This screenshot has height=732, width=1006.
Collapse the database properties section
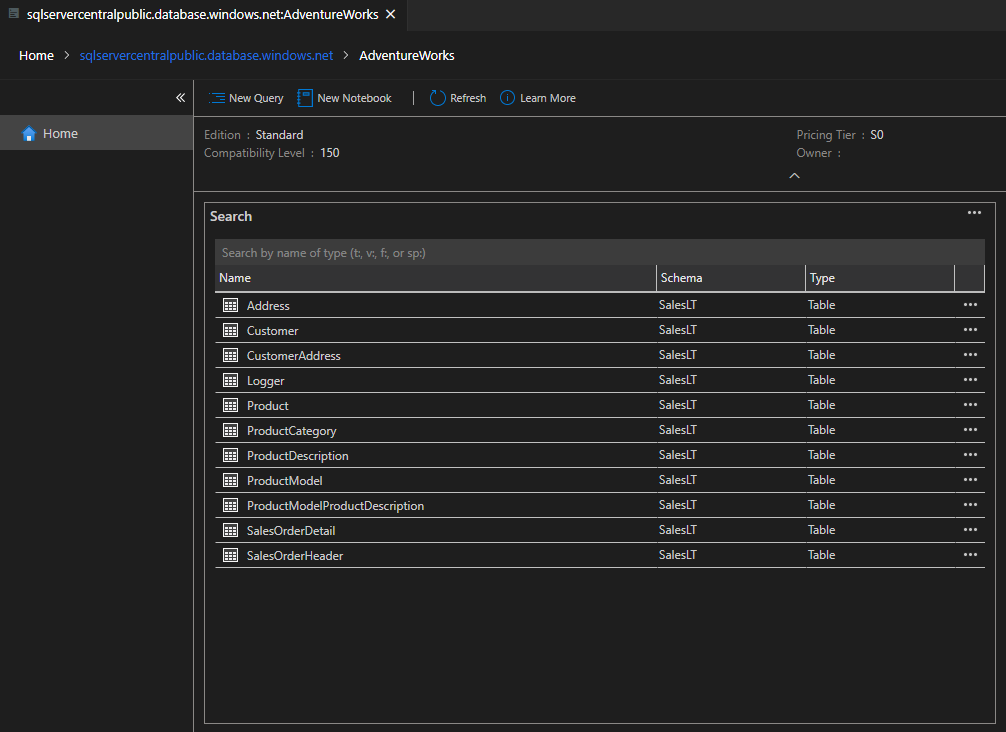795,176
